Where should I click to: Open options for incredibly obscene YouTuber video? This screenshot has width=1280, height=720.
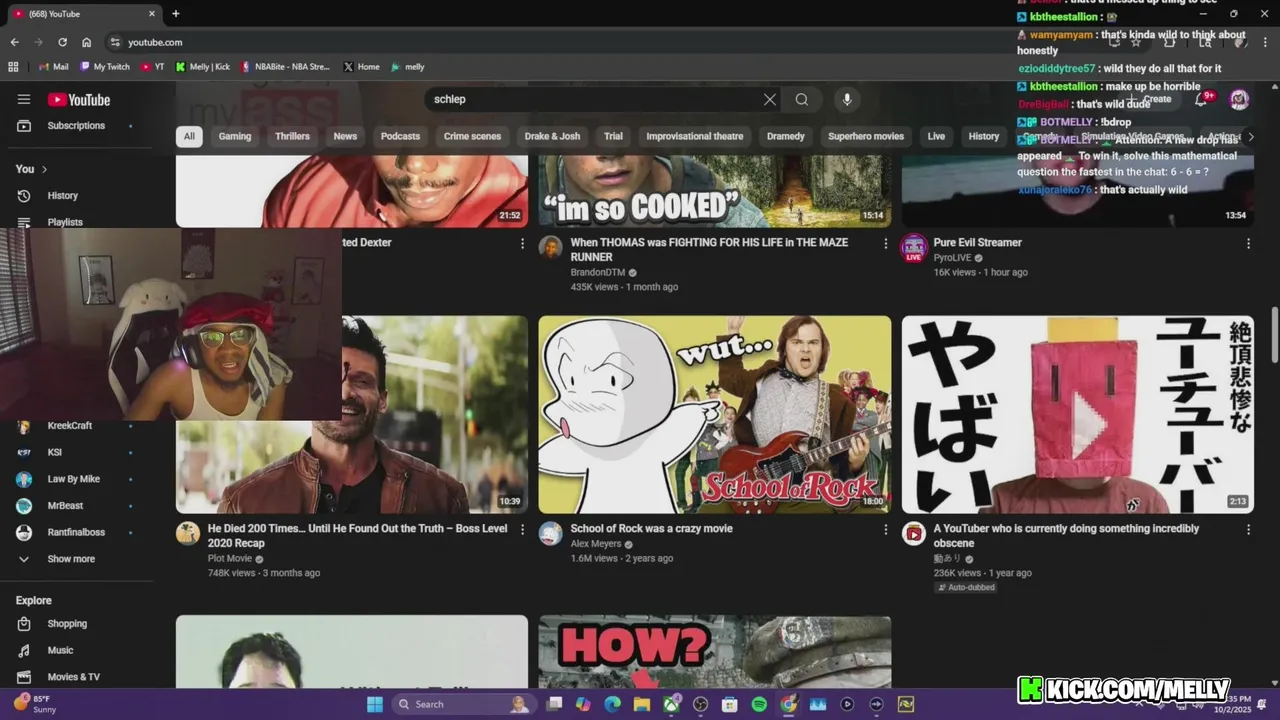1248,529
